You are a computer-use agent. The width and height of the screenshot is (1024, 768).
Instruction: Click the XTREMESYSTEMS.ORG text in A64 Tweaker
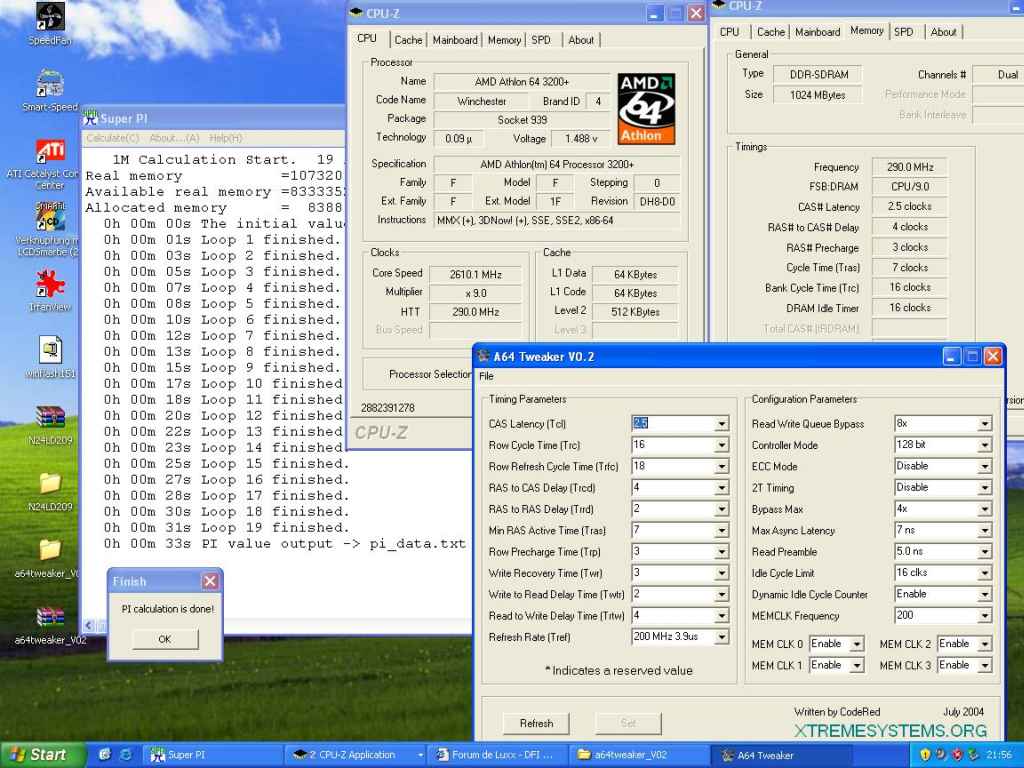891,730
